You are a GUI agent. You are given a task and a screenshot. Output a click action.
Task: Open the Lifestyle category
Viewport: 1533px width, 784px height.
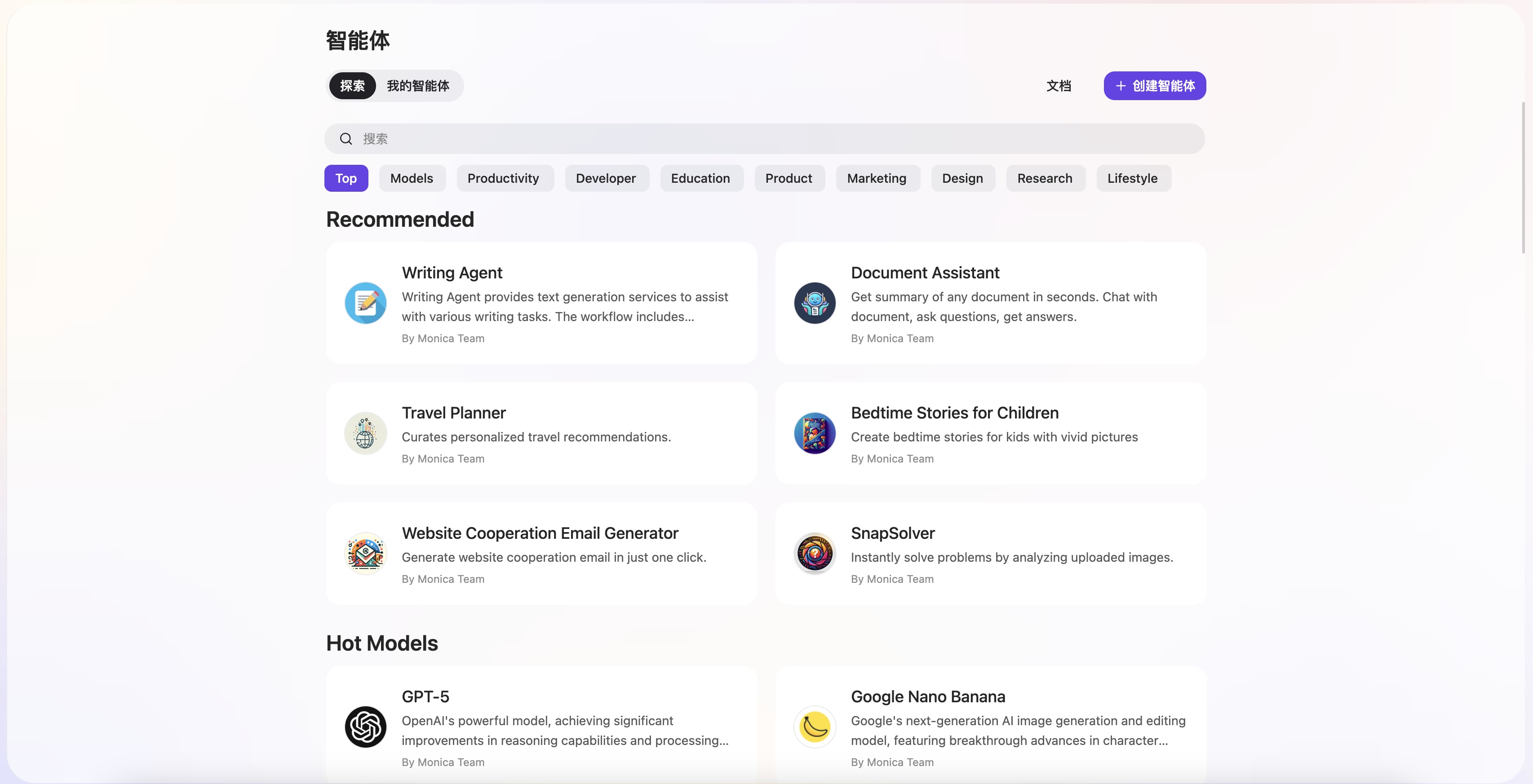1132,178
